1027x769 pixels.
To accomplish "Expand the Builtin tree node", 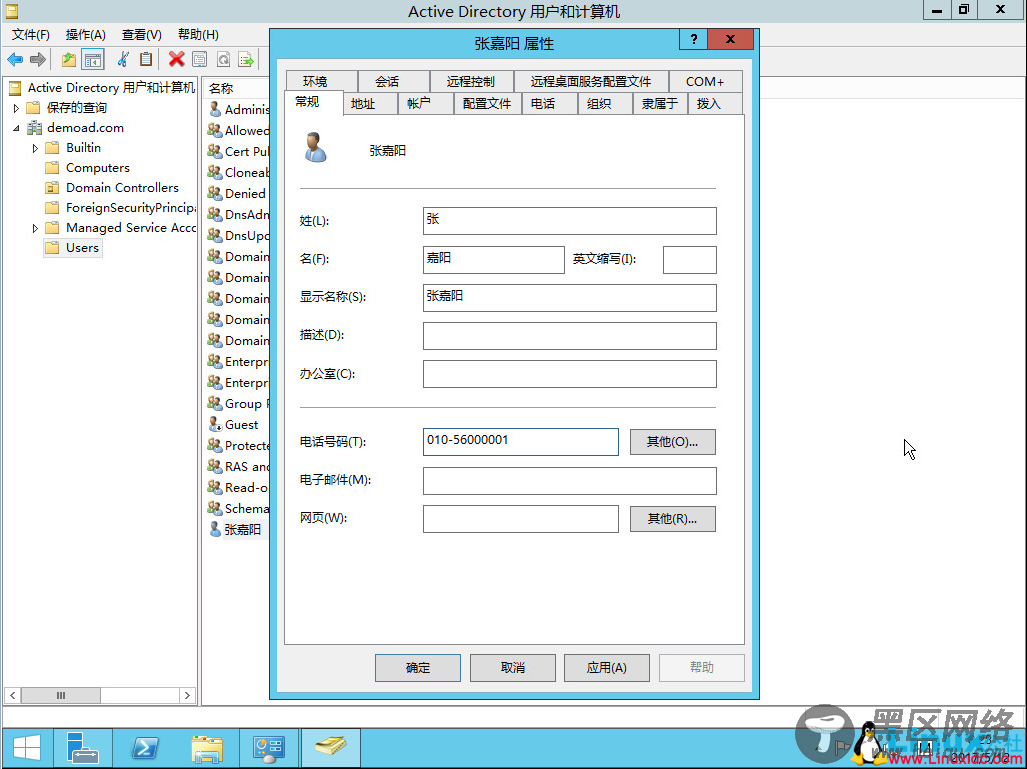I will pyautogui.click(x=35, y=149).
